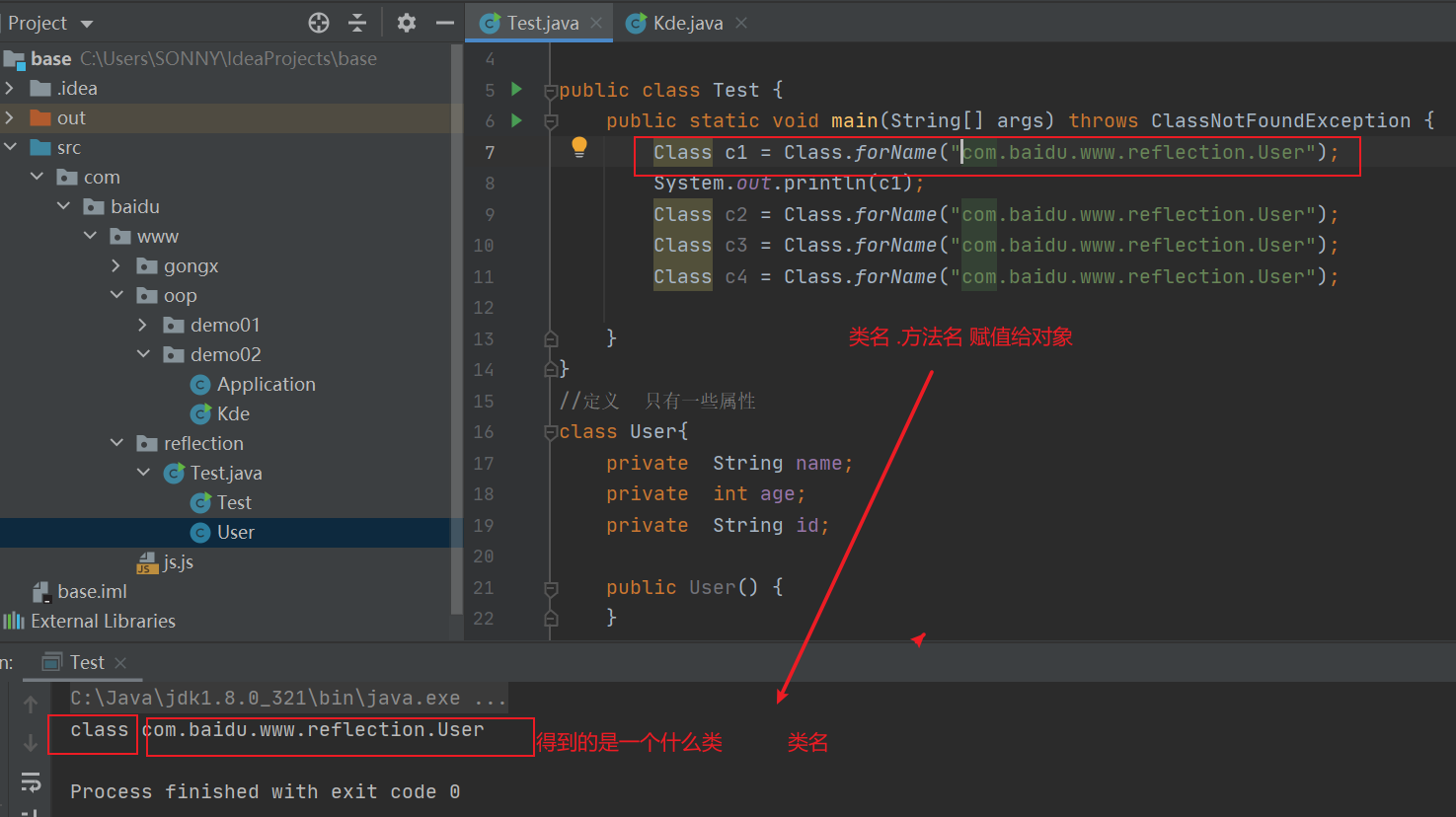The height and width of the screenshot is (817, 1456).
Task: Collapse the src folder arrow
Action: coord(10,147)
